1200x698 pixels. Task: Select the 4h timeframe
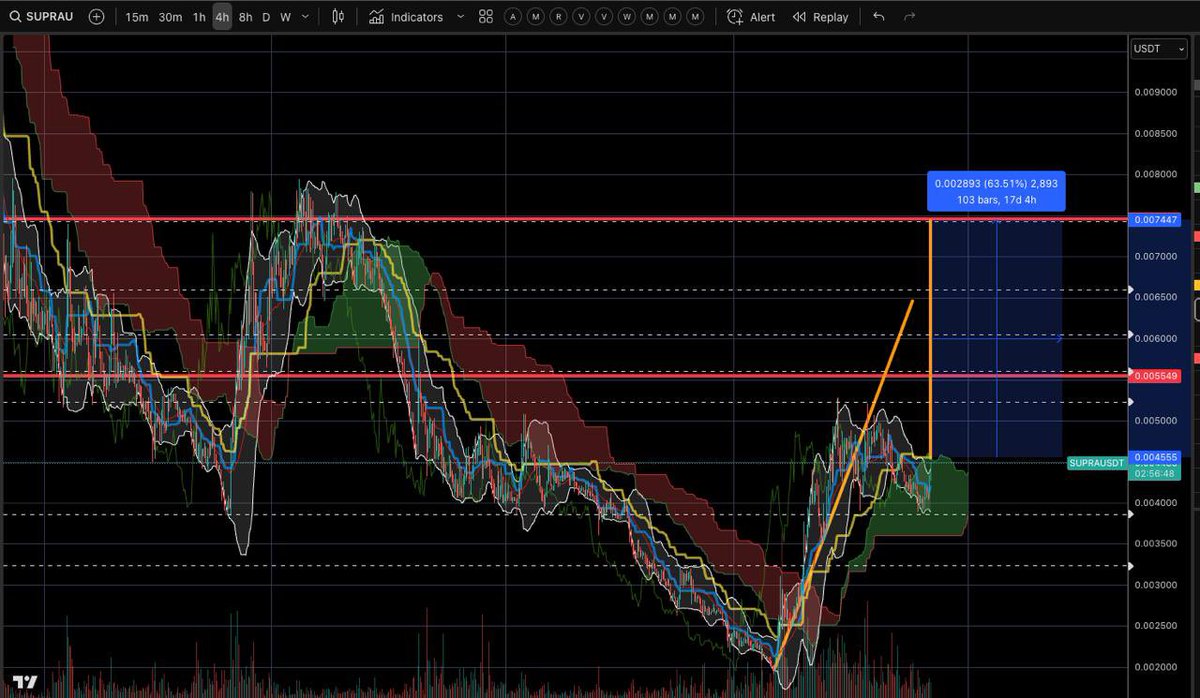click(222, 17)
